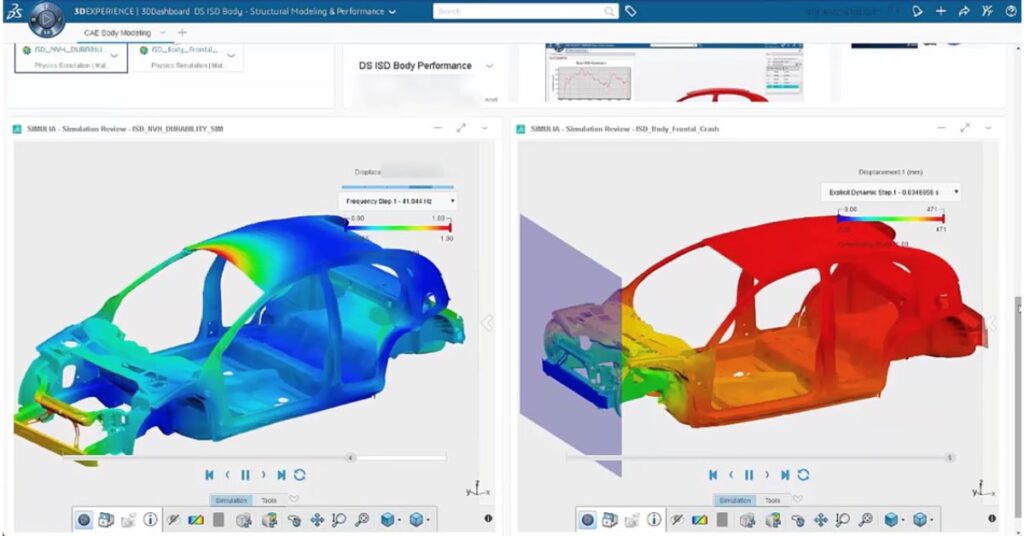
Task: Select the pan arrows tool in Frontal Crash toolbar
Action: (x=821, y=520)
